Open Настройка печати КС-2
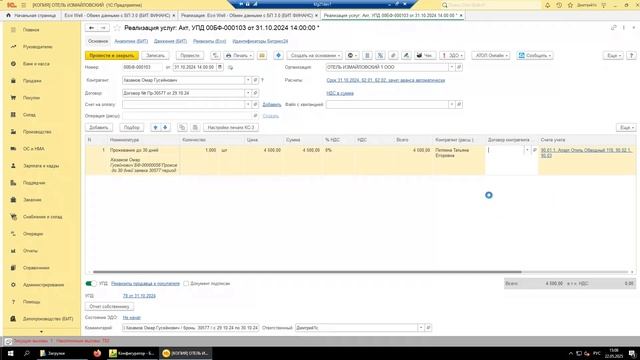 click(x=231, y=127)
